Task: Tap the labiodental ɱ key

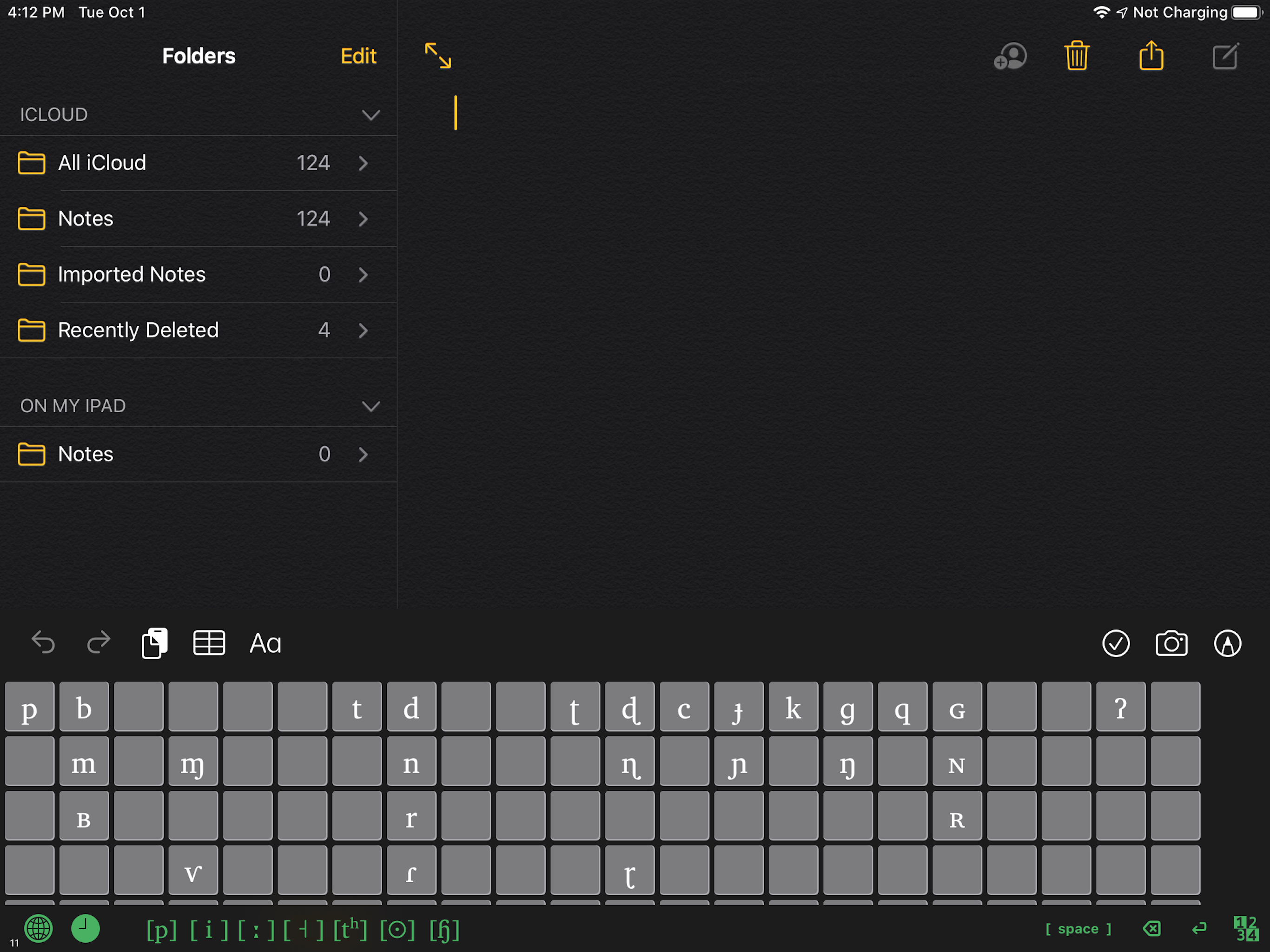Action: [193, 761]
